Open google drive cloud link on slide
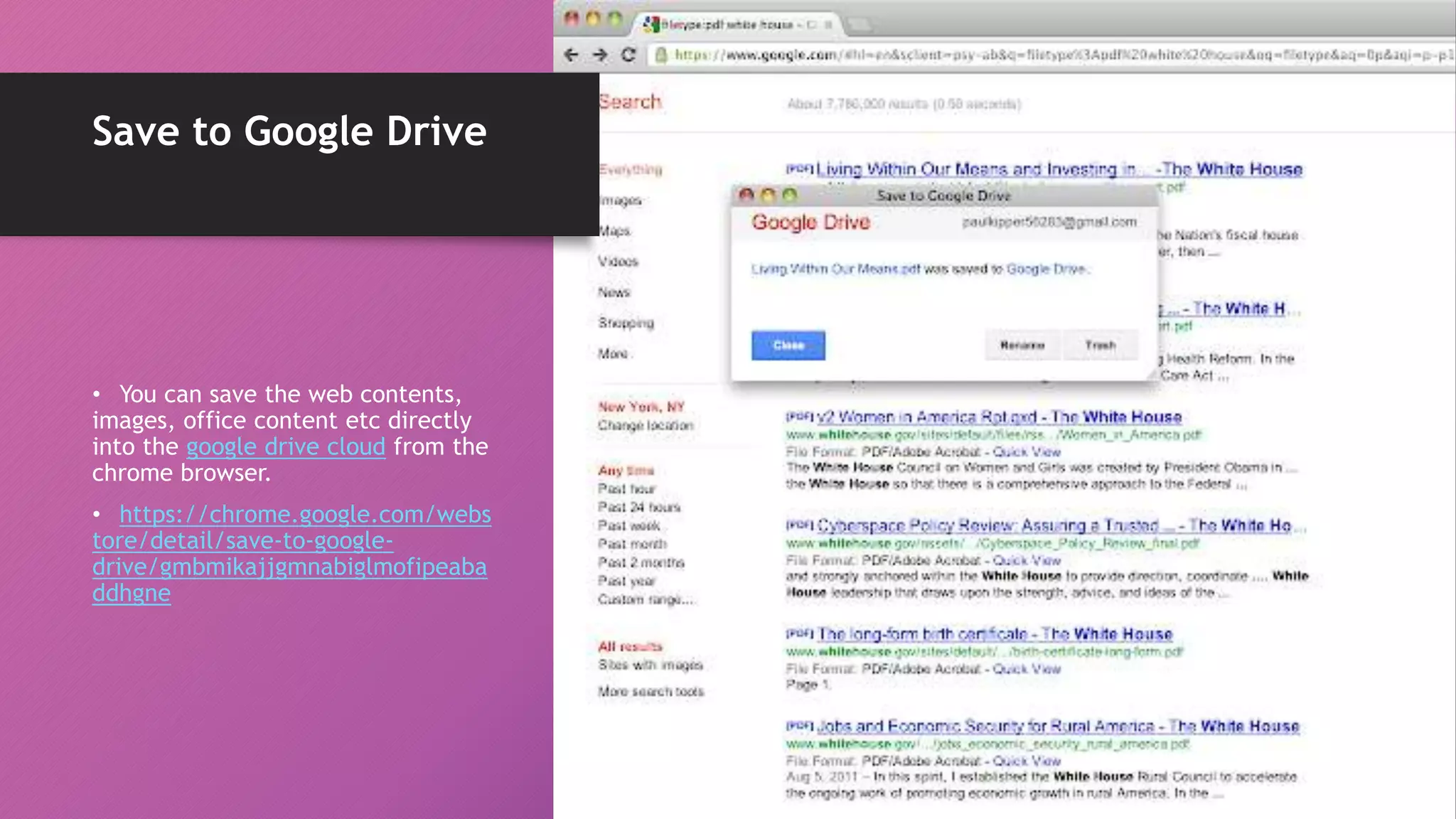Viewport: 1456px width, 819px height. [x=286, y=447]
